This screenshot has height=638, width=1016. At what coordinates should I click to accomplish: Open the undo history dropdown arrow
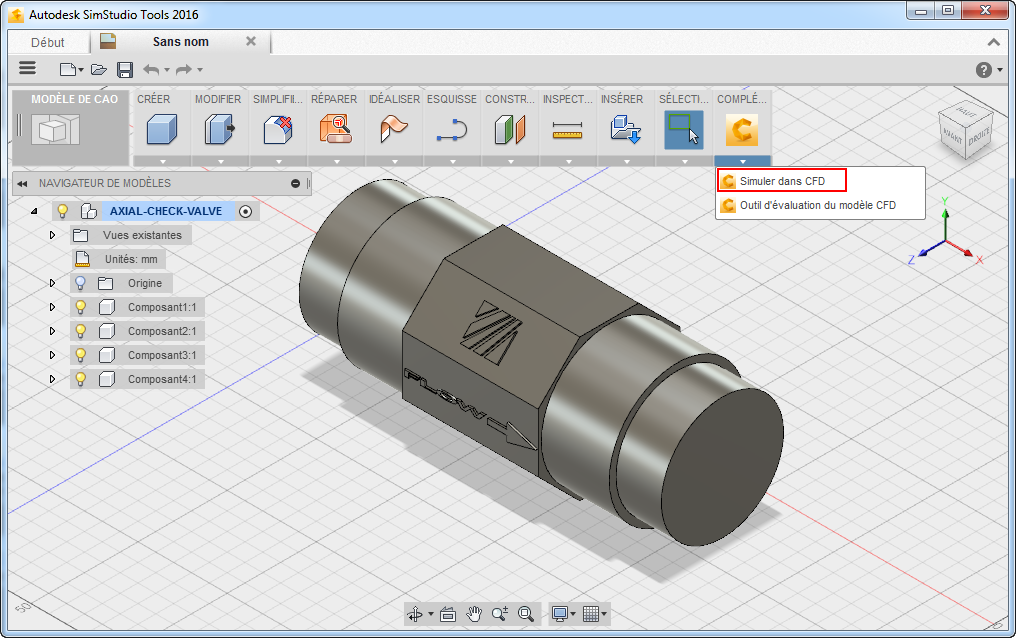(x=167, y=70)
